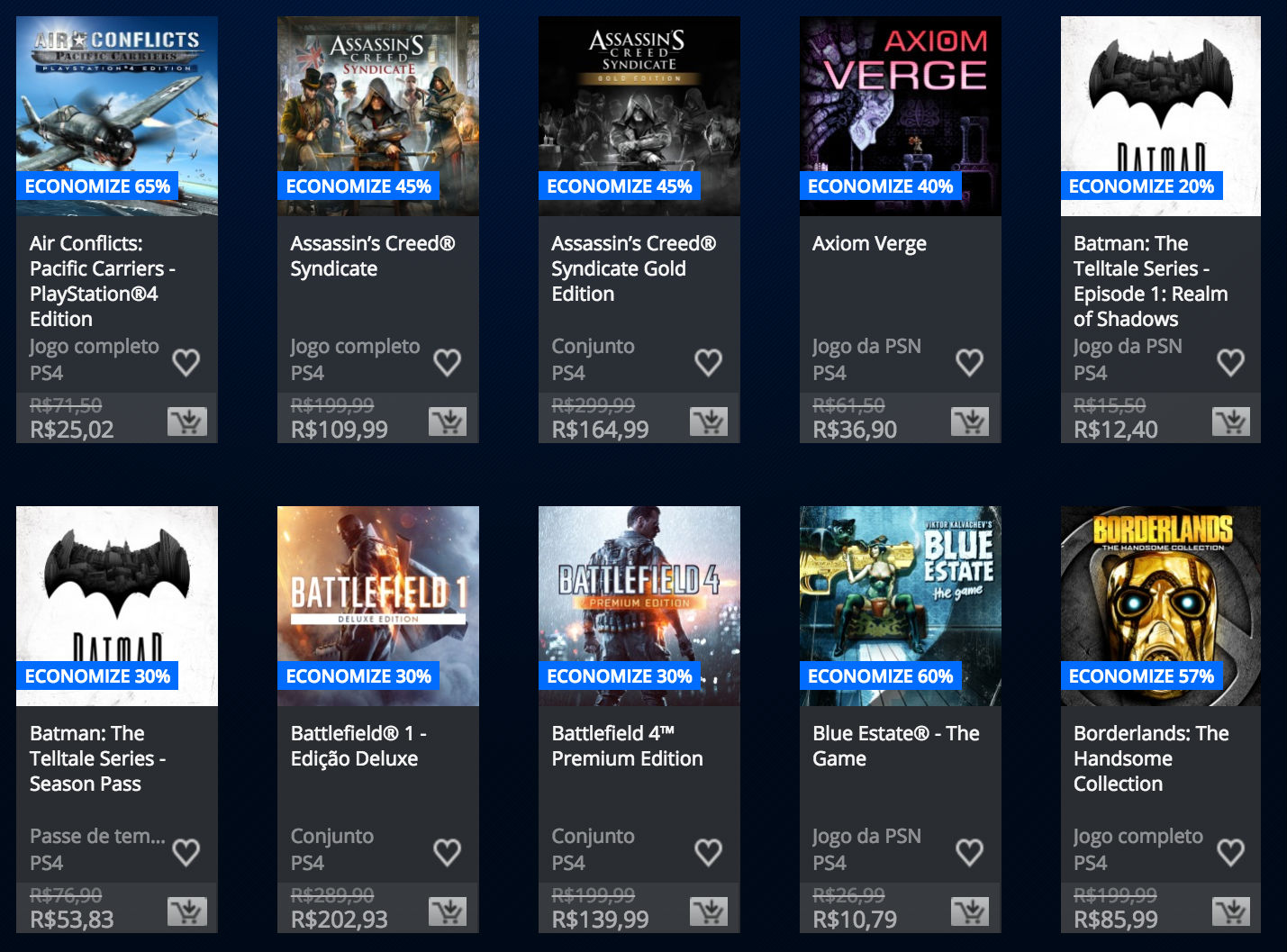Open the Batman cover with 20% discount
This screenshot has width=1287, height=952.
point(1161,116)
